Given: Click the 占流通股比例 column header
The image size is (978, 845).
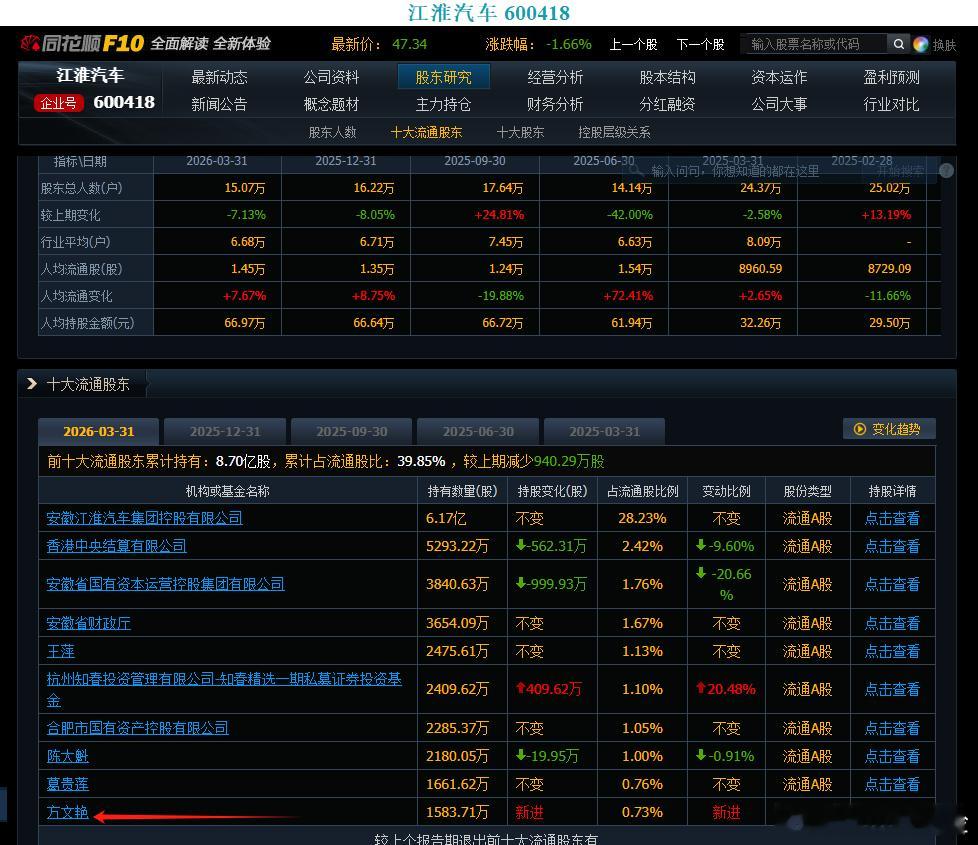Looking at the screenshot, I should 642,491.
